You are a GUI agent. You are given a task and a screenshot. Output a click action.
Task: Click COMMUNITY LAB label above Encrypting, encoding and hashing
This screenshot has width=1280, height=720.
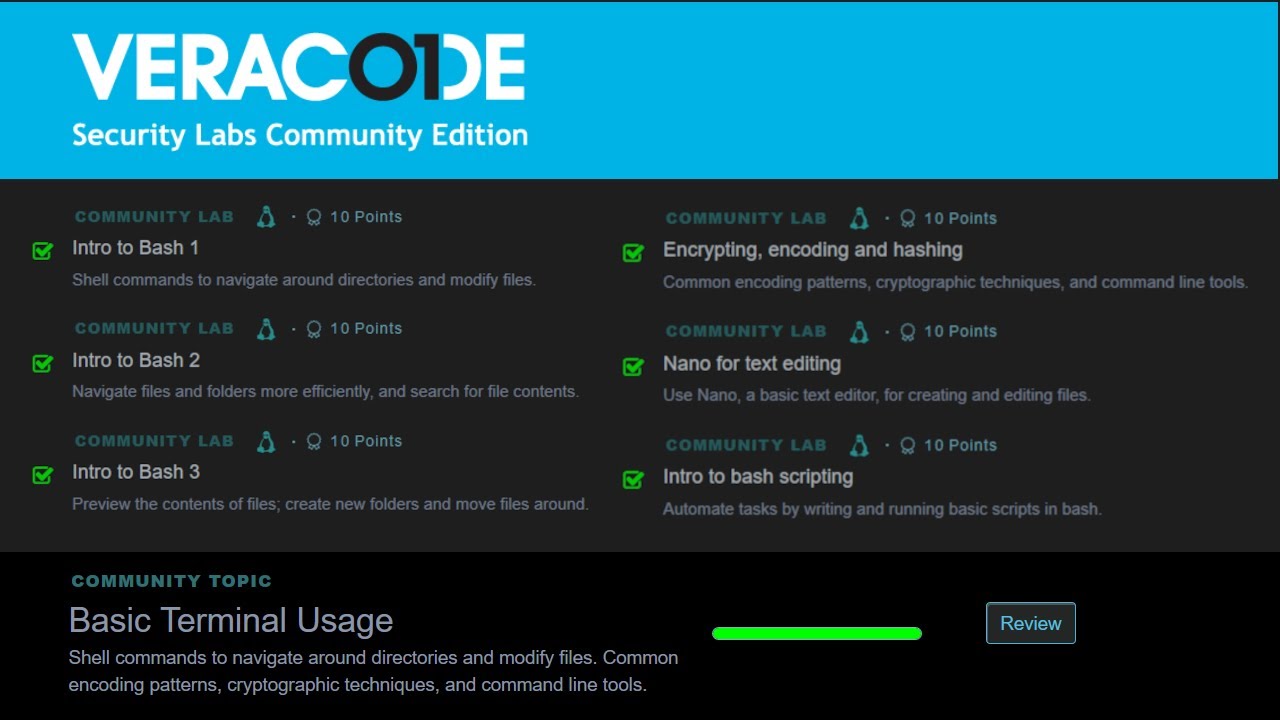tap(746, 219)
